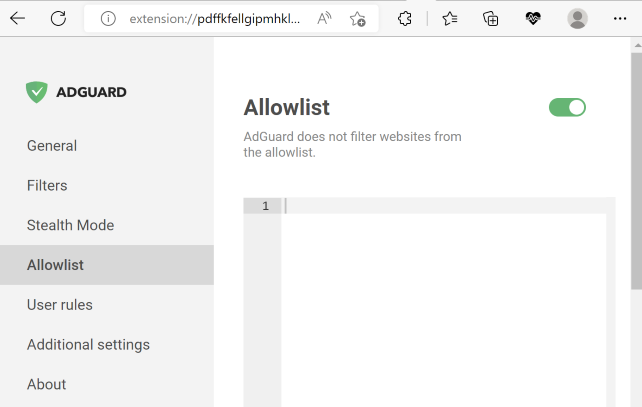Select Allowlist in the sidebar
The image size is (642, 407).
[107, 265]
